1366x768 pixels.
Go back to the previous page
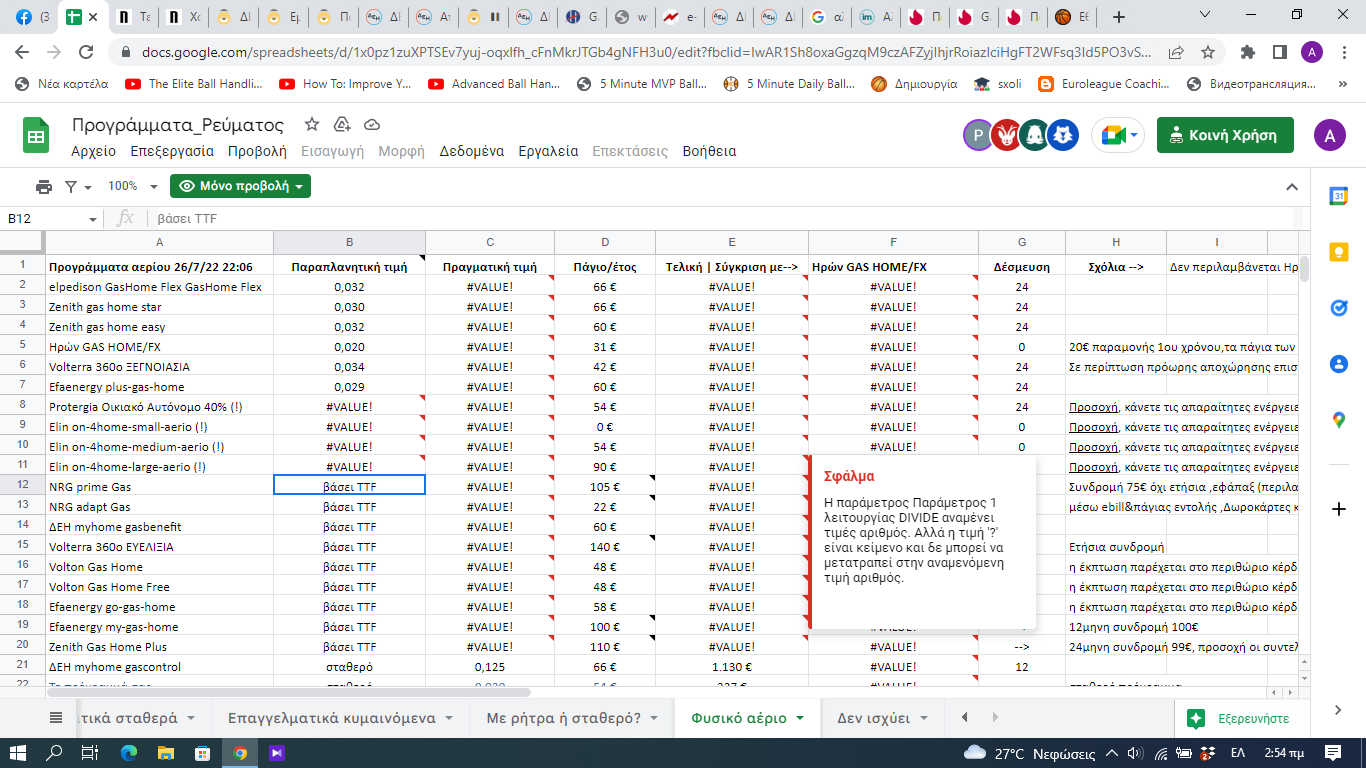(23, 52)
